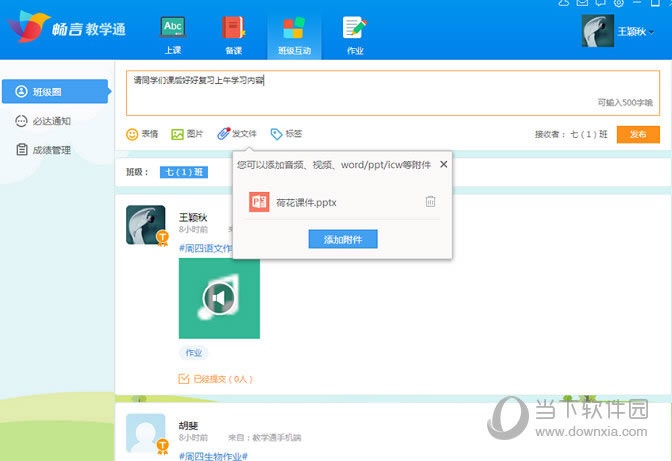
Task: Close the attachment popup
Action: [x=444, y=164]
